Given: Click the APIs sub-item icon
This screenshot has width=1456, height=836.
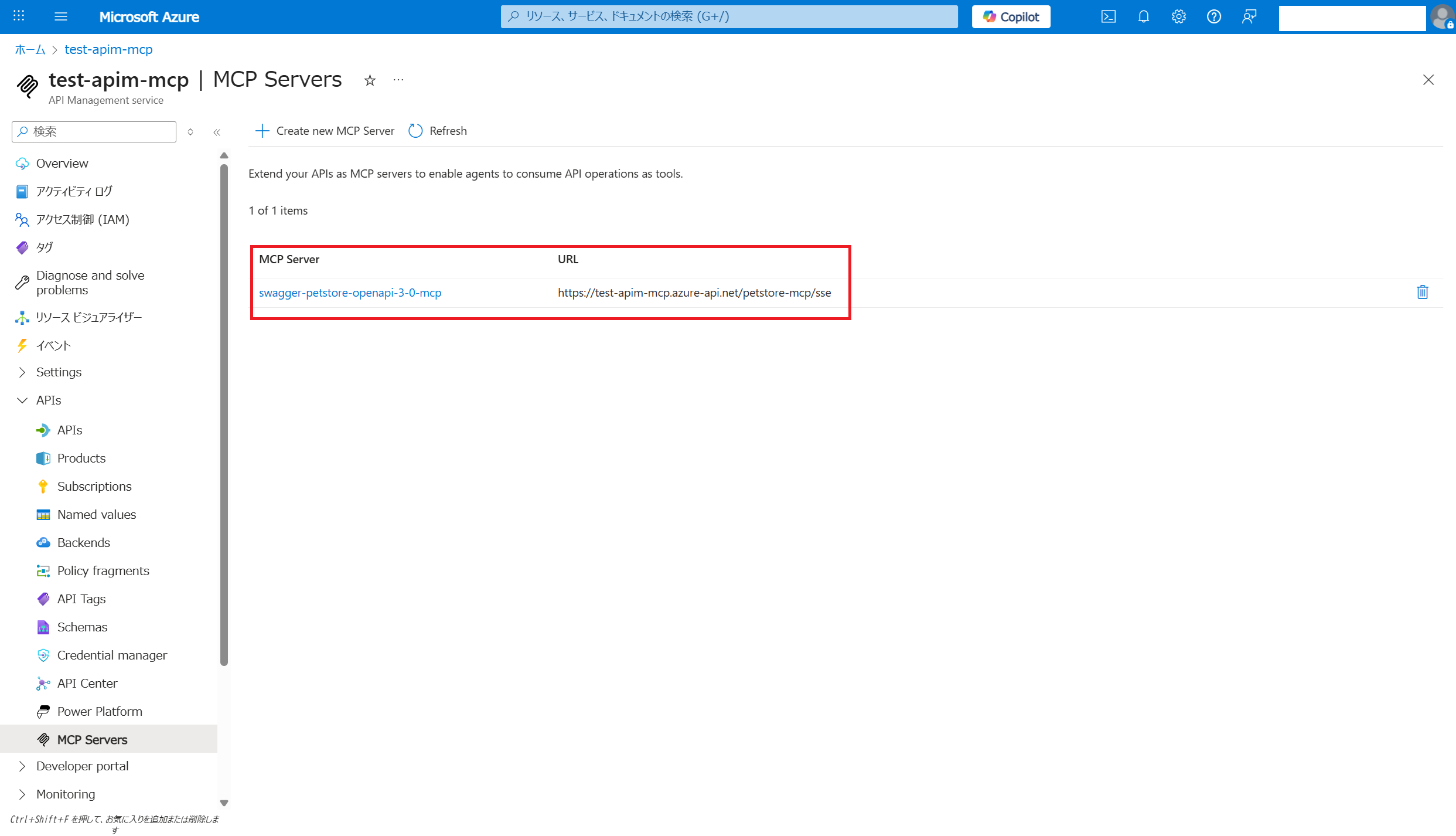Looking at the screenshot, I should 43,430.
